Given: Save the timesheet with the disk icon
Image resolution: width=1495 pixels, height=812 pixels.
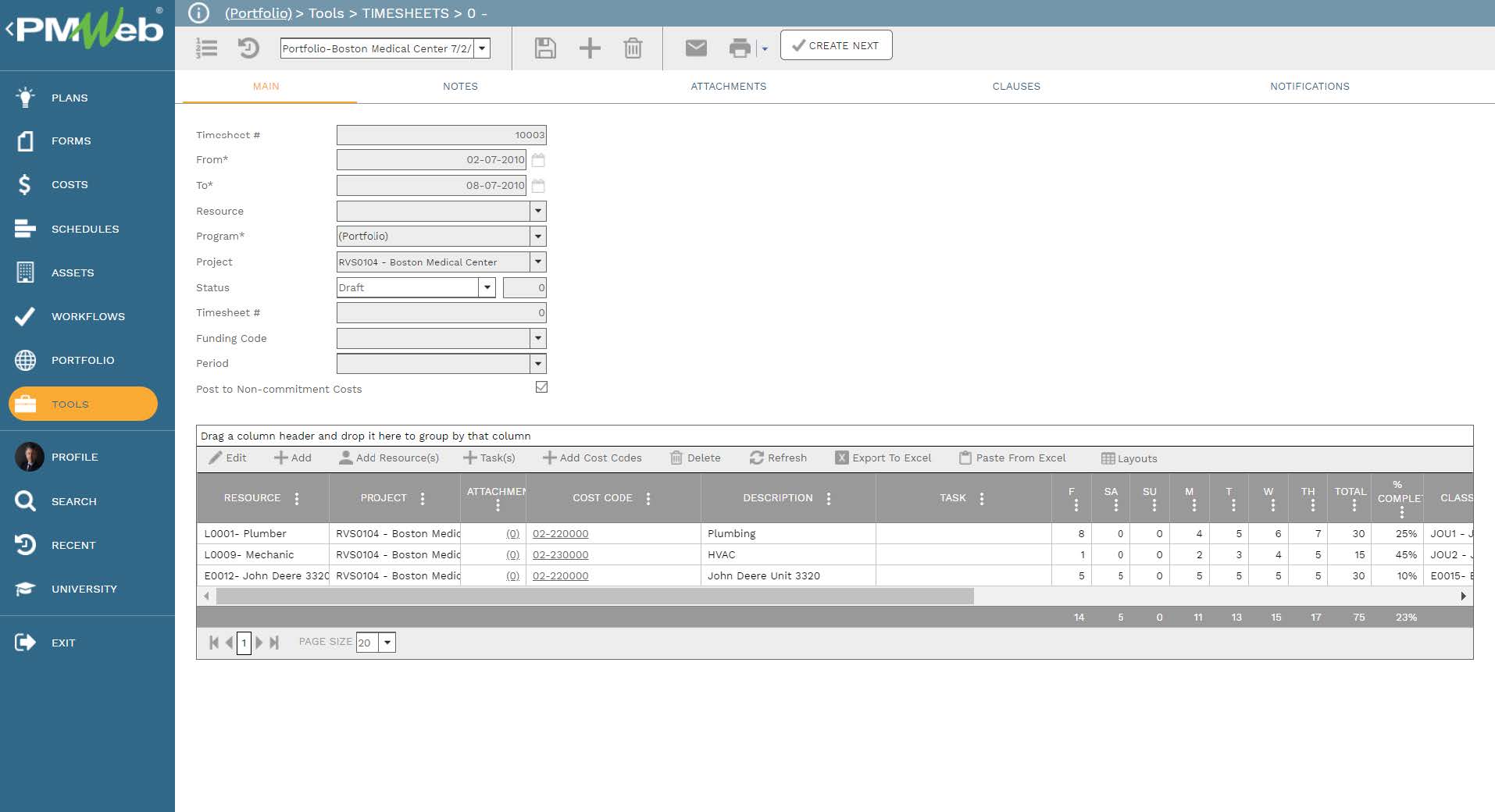Looking at the screenshot, I should pyautogui.click(x=545, y=48).
